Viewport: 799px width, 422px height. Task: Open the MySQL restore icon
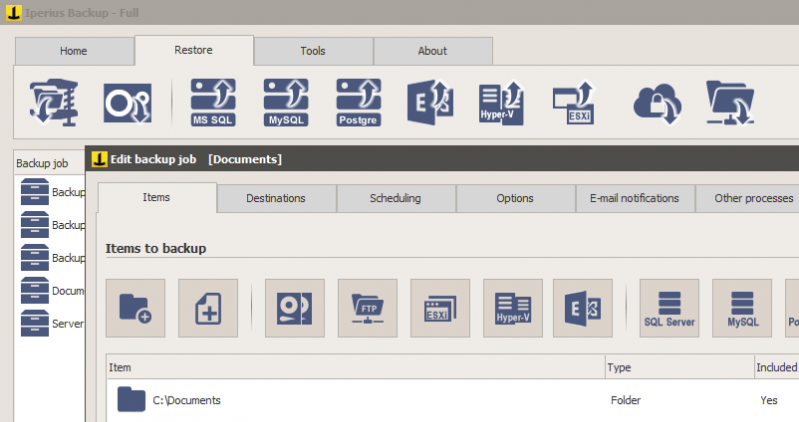pos(286,102)
